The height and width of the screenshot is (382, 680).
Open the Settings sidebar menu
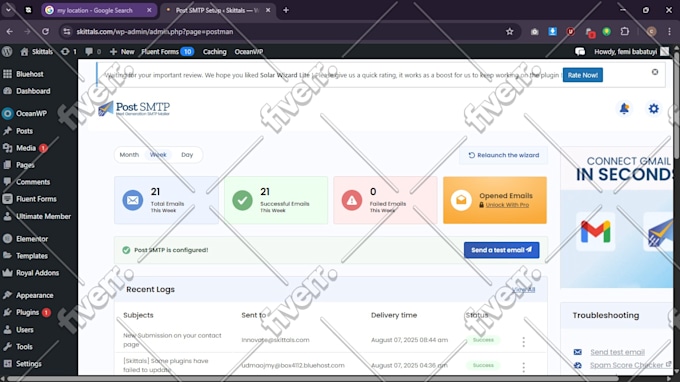tap(29, 363)
